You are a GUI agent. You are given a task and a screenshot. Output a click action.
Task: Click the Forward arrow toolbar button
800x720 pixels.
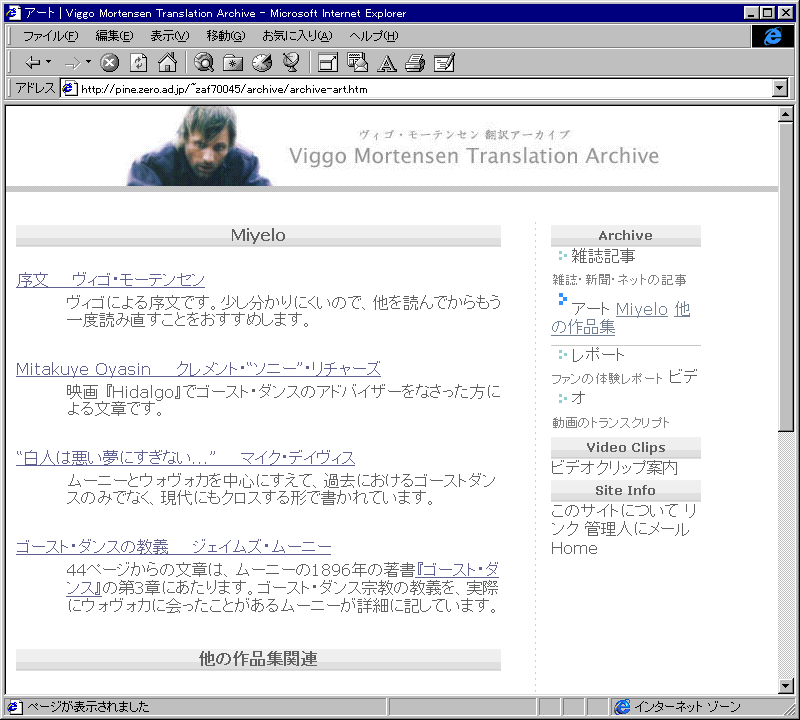pos(72,63)
